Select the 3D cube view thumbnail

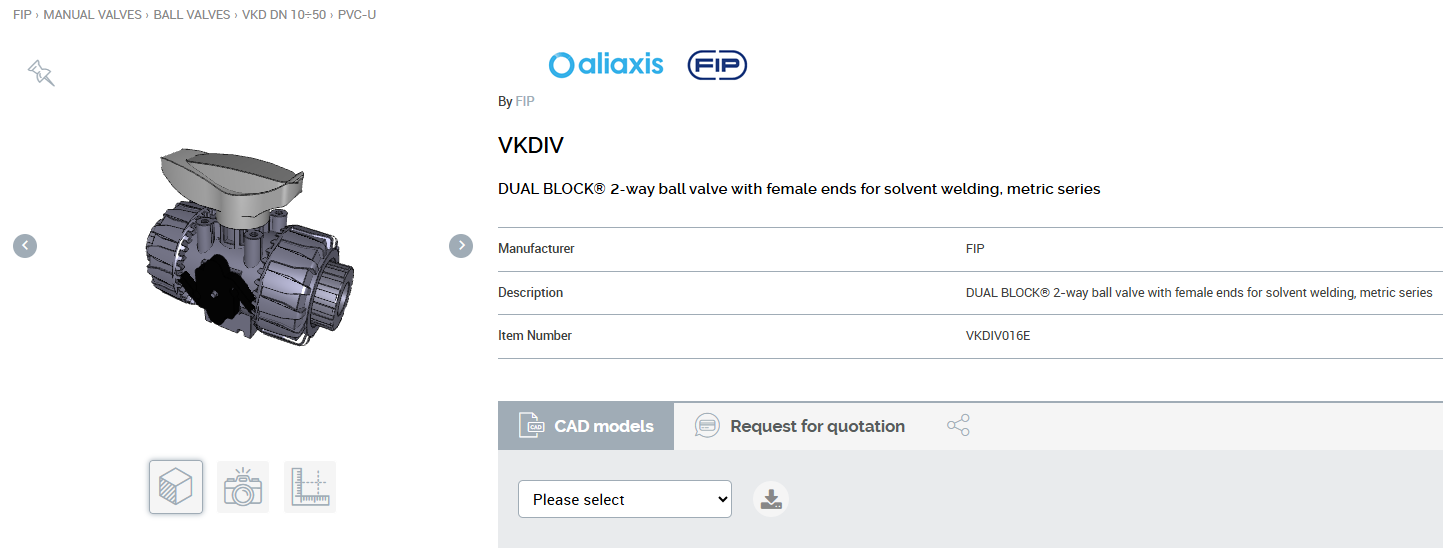(176, 487)
